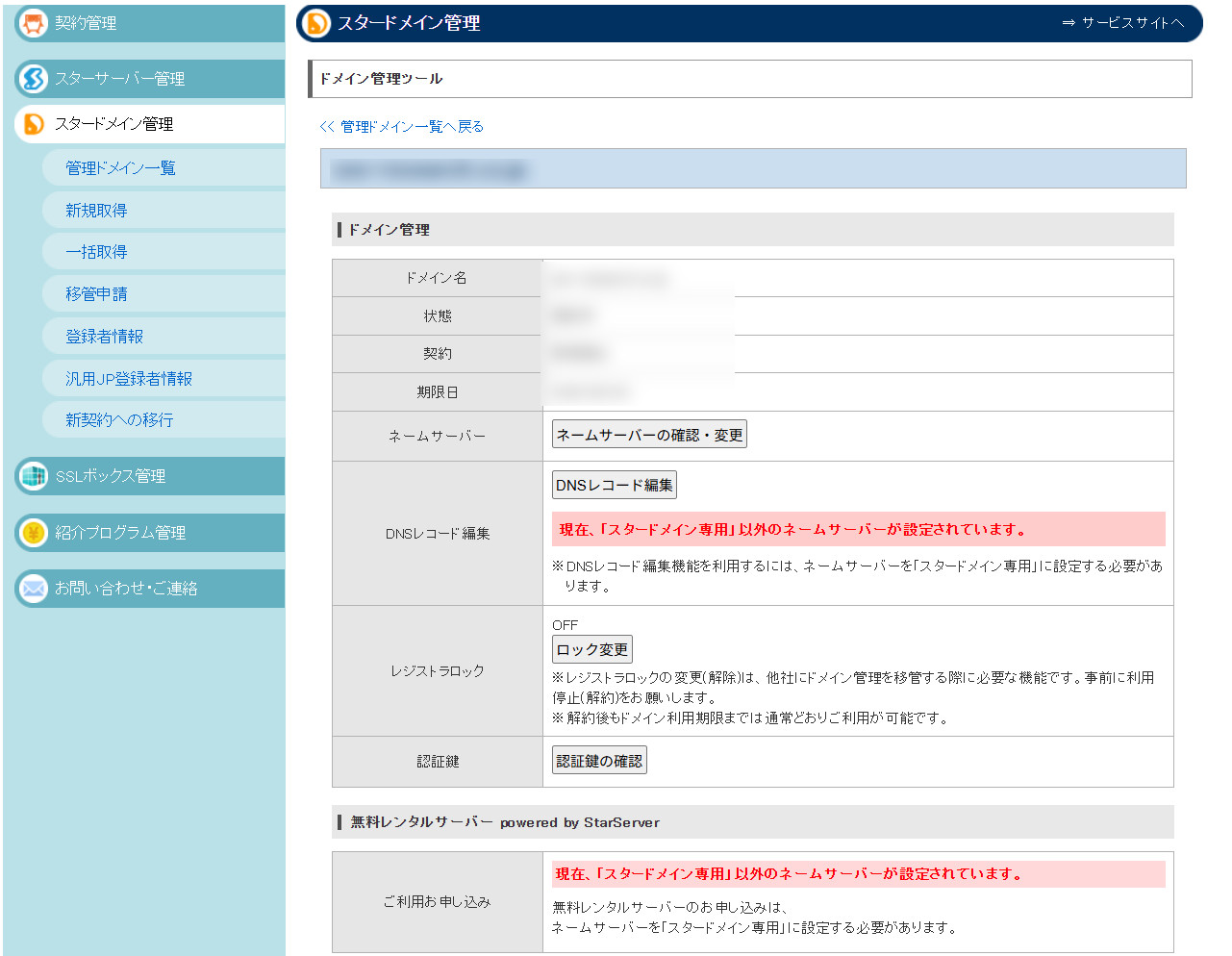Select 汎用JP登録者情報 in sidebar

coord(129,379)
